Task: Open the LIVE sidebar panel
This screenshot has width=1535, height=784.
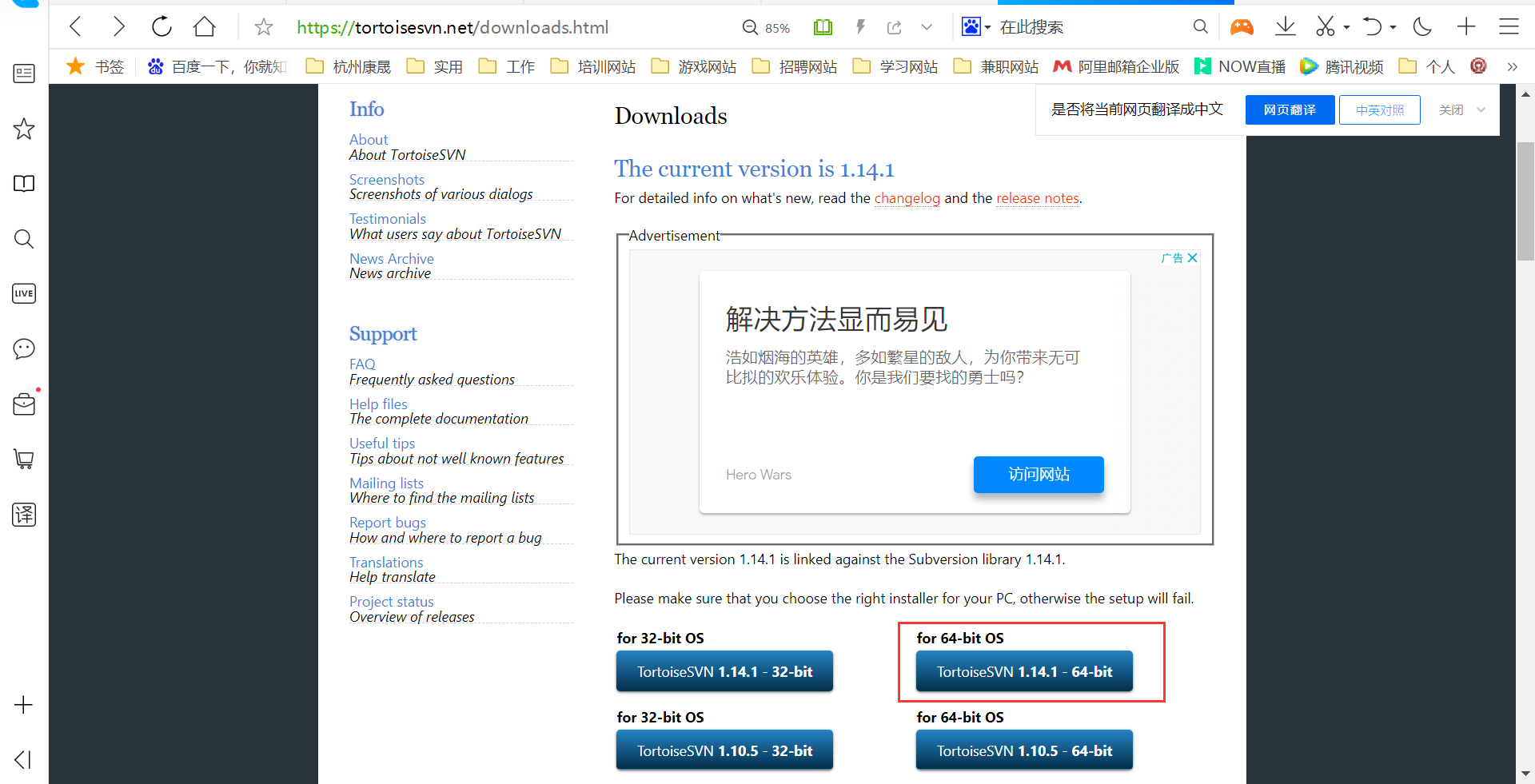Action: (x=23, y=293)
